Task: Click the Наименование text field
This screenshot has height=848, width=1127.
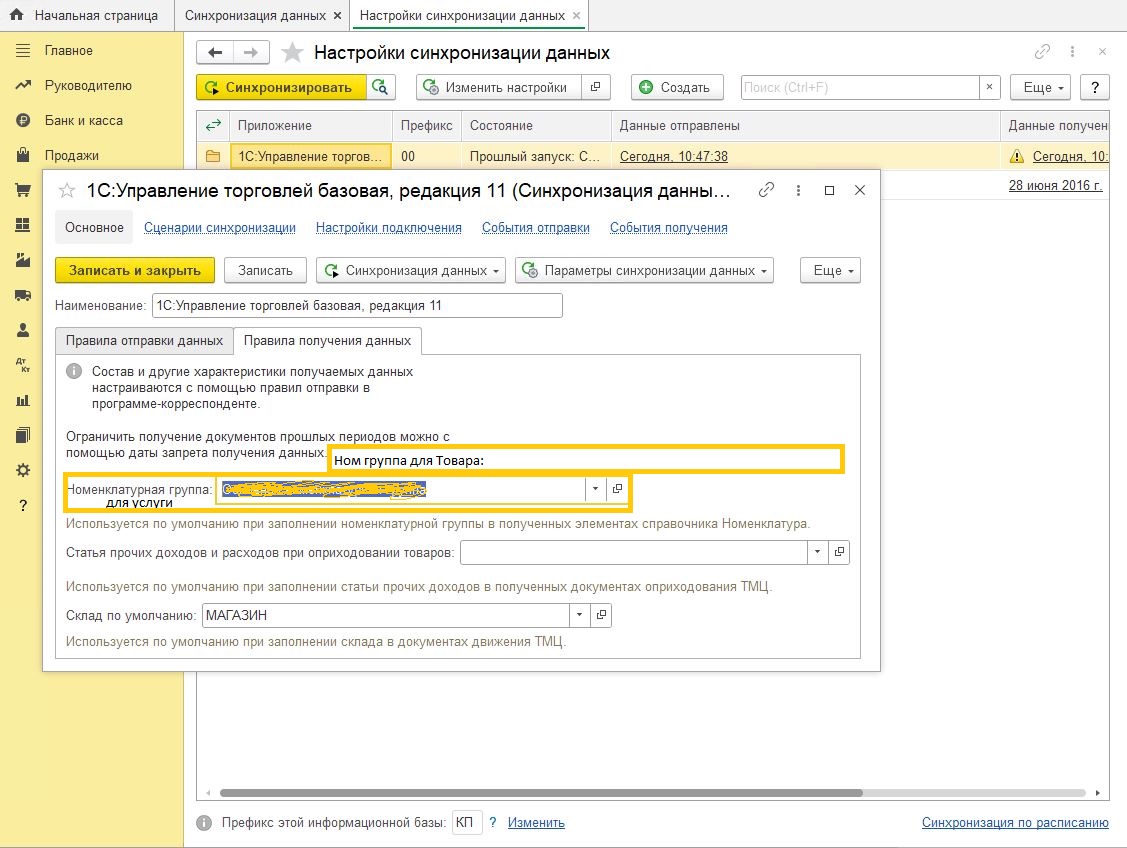Action: click(356, 305)
